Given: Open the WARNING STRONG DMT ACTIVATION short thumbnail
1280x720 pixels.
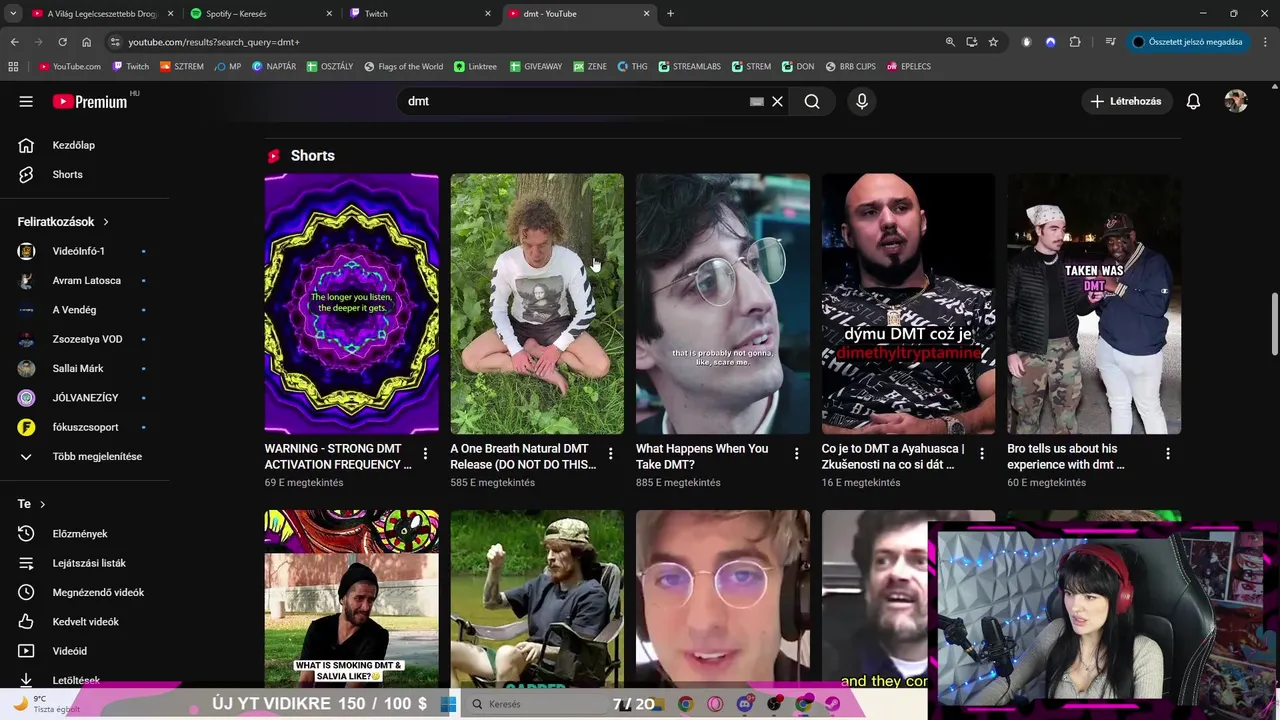Looking at the screenshot, I should (351, 304).
